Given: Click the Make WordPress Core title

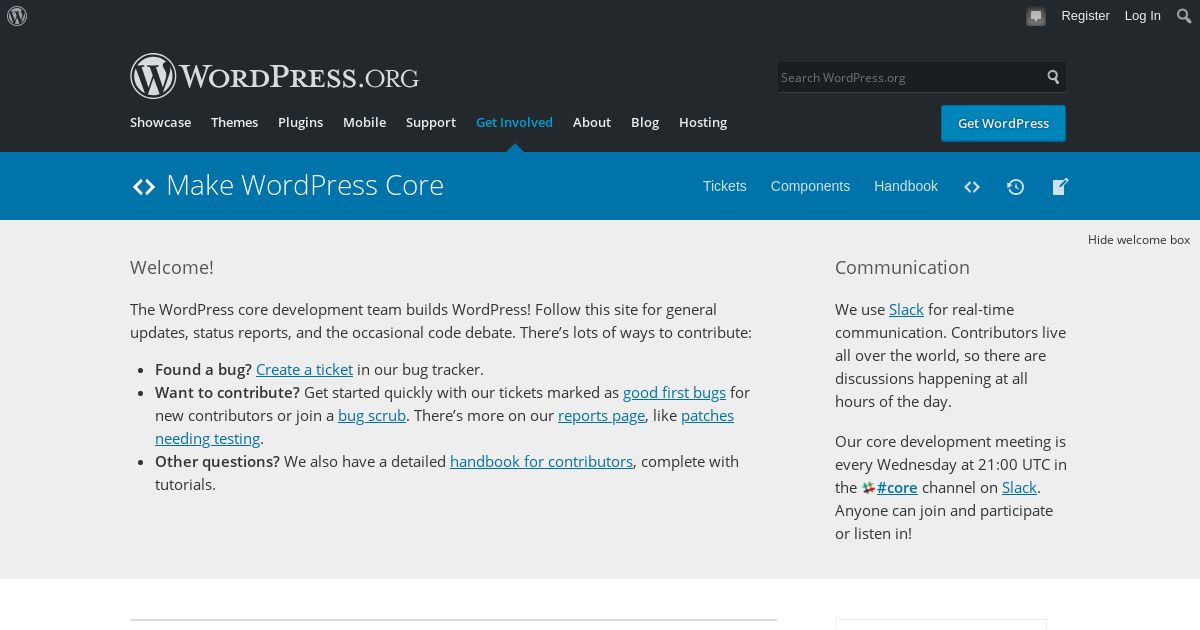Looking at the screenshot, I should pyautogui.click(x=305, y=185).
